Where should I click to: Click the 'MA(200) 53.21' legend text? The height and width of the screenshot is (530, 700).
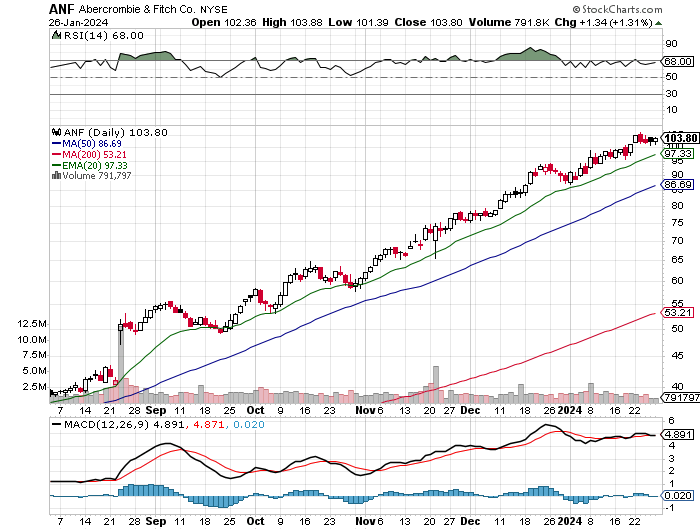(94, 154)
